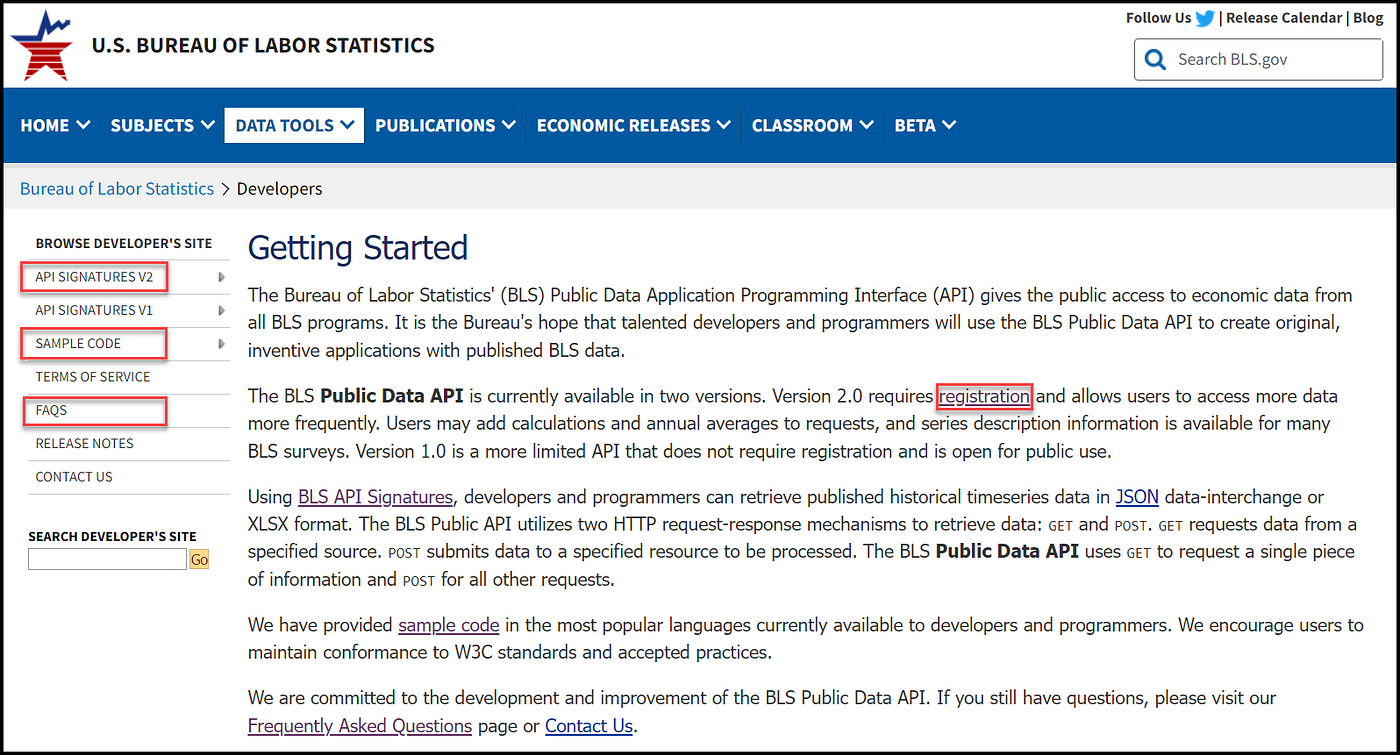Open the HOME menu

pyautogui.click(x=55, y=125)
